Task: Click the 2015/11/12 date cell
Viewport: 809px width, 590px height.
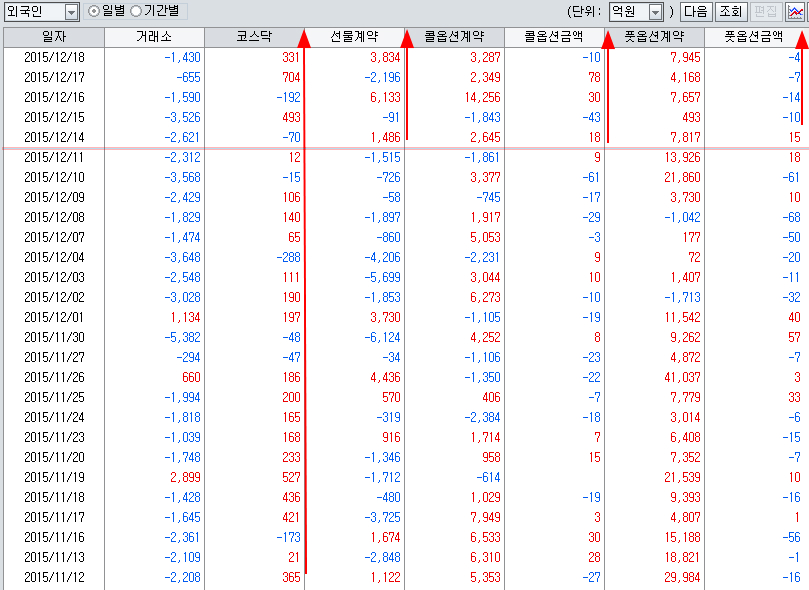Action: 53,577
